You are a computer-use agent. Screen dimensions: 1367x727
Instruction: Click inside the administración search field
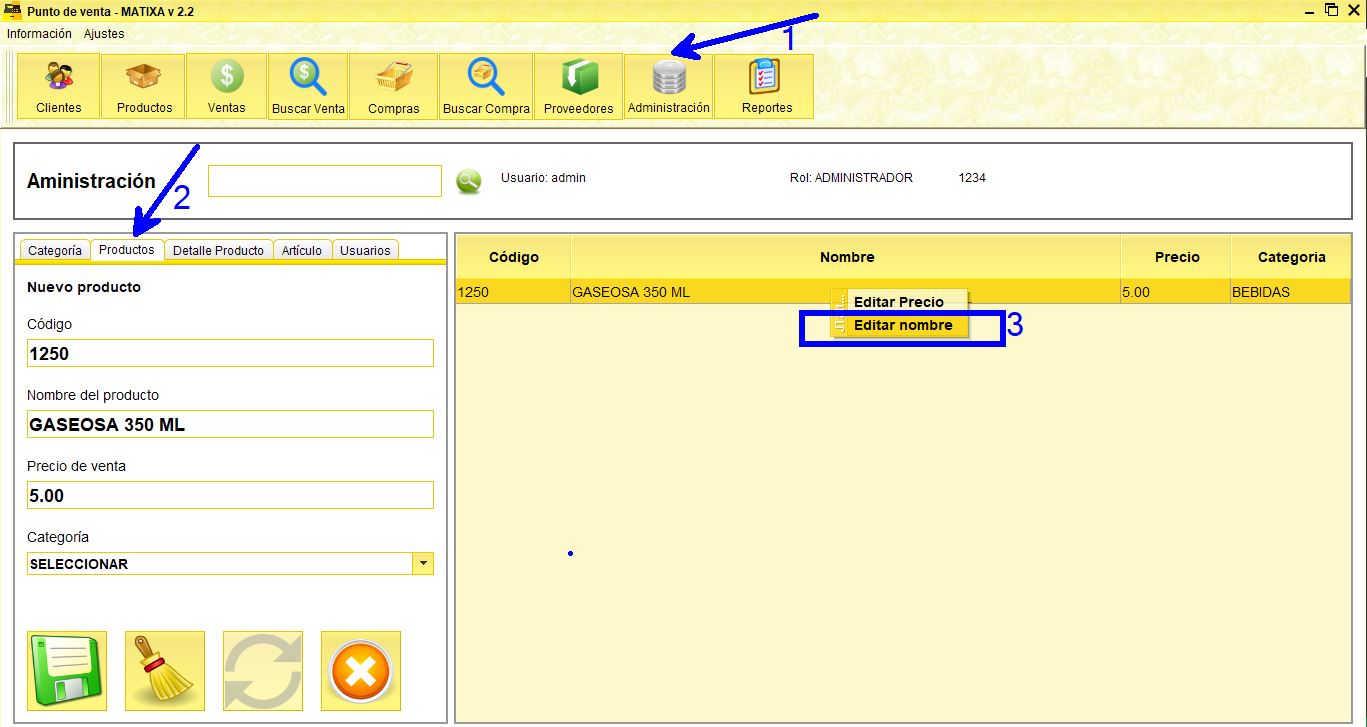(324, 180)
